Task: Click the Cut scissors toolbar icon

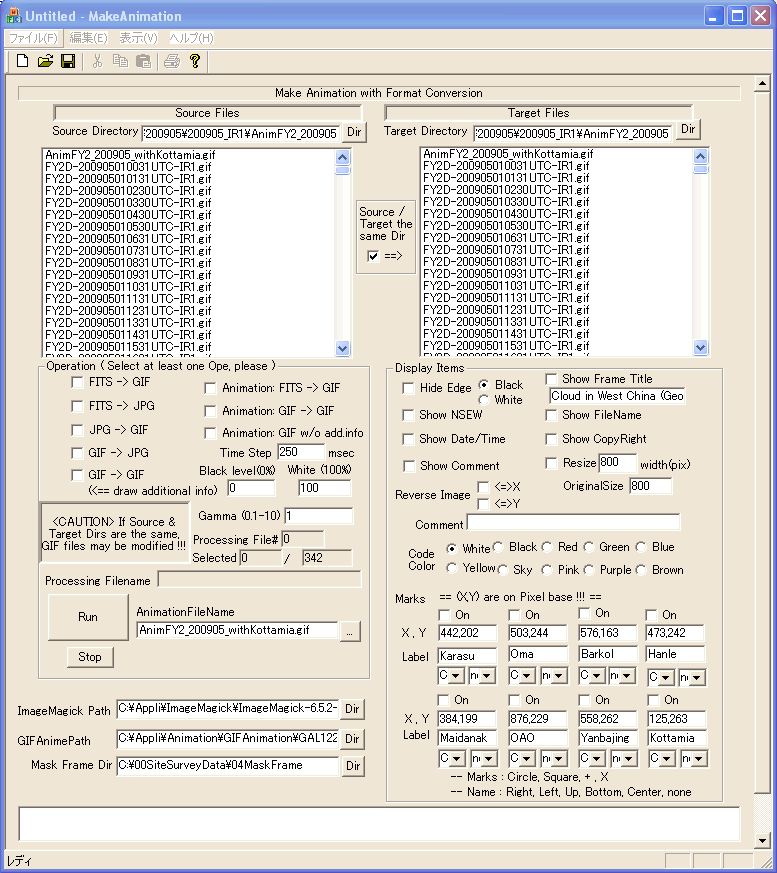Action: 97,61
